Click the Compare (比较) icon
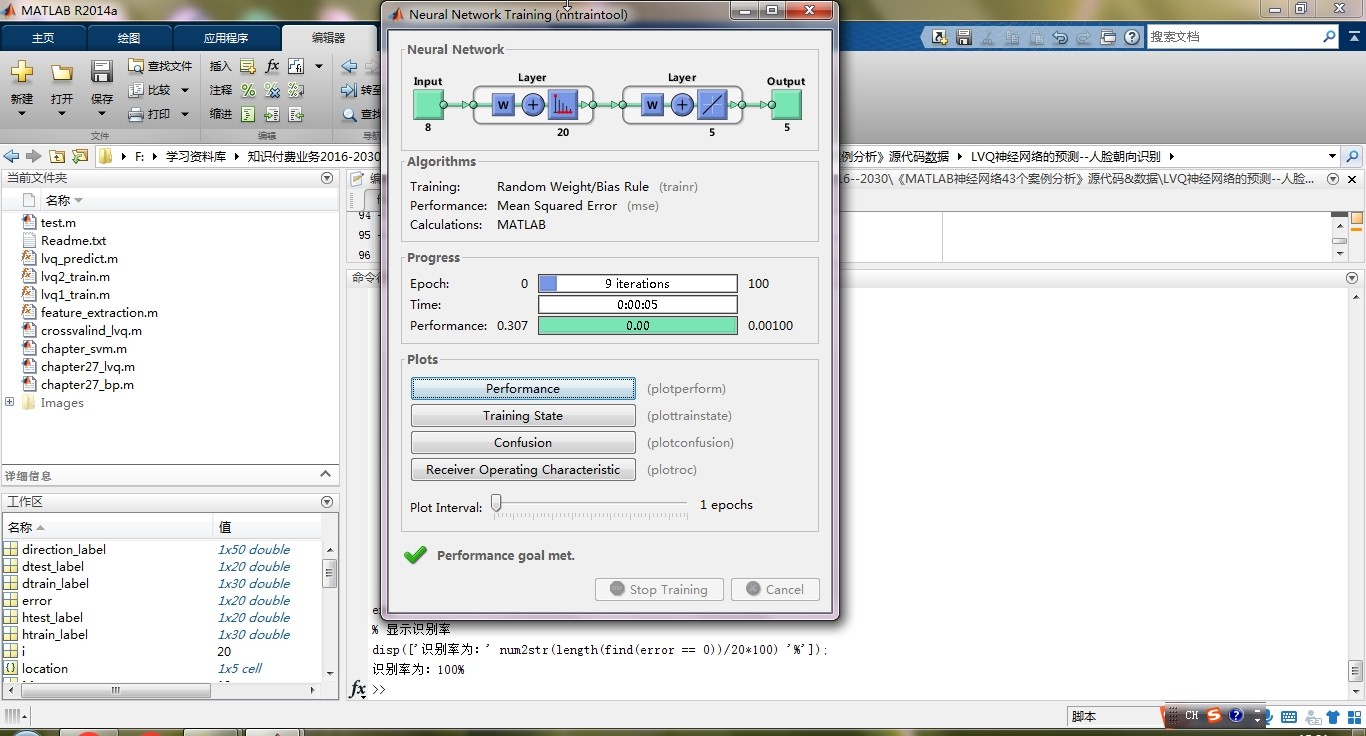This screenshot has height=736, width=1366. [x=137, y=90]
